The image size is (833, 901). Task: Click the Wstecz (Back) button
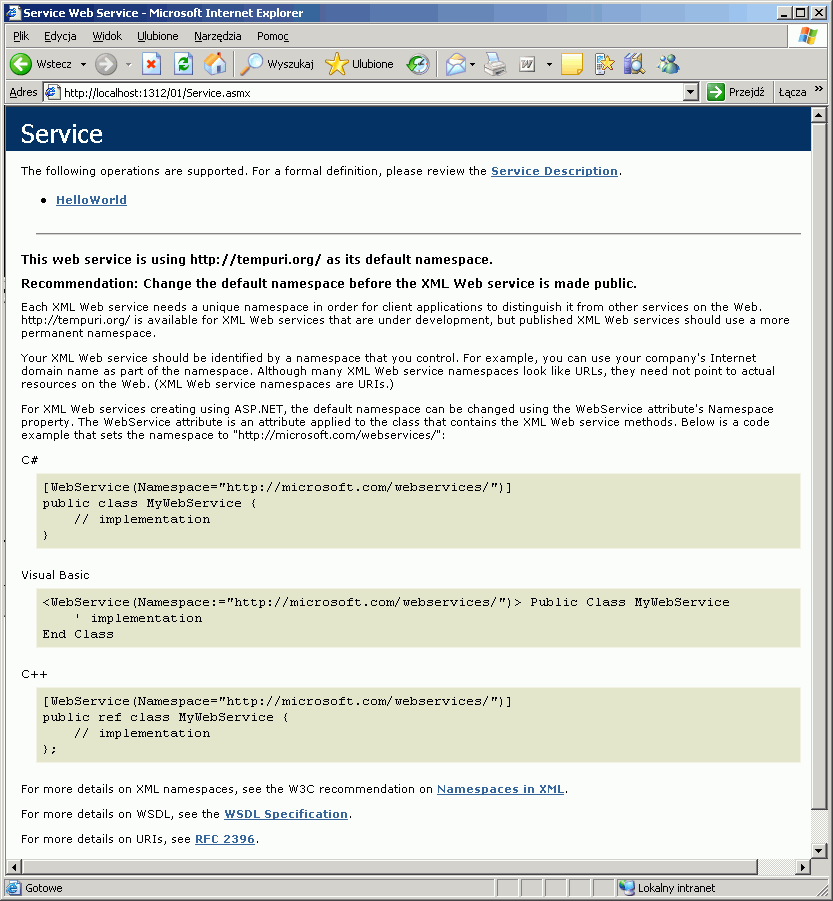pos(40,64)
